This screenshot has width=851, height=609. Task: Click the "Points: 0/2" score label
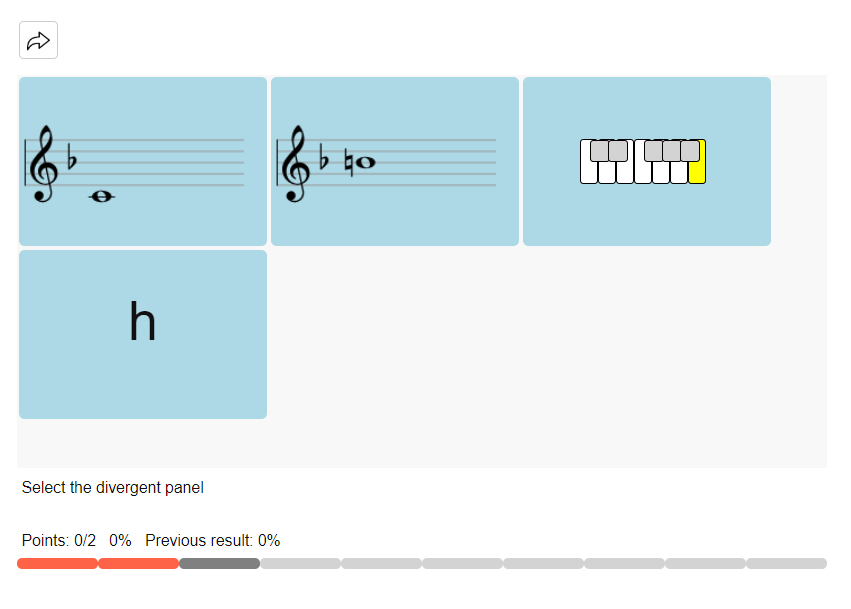[x=59, y=541]
